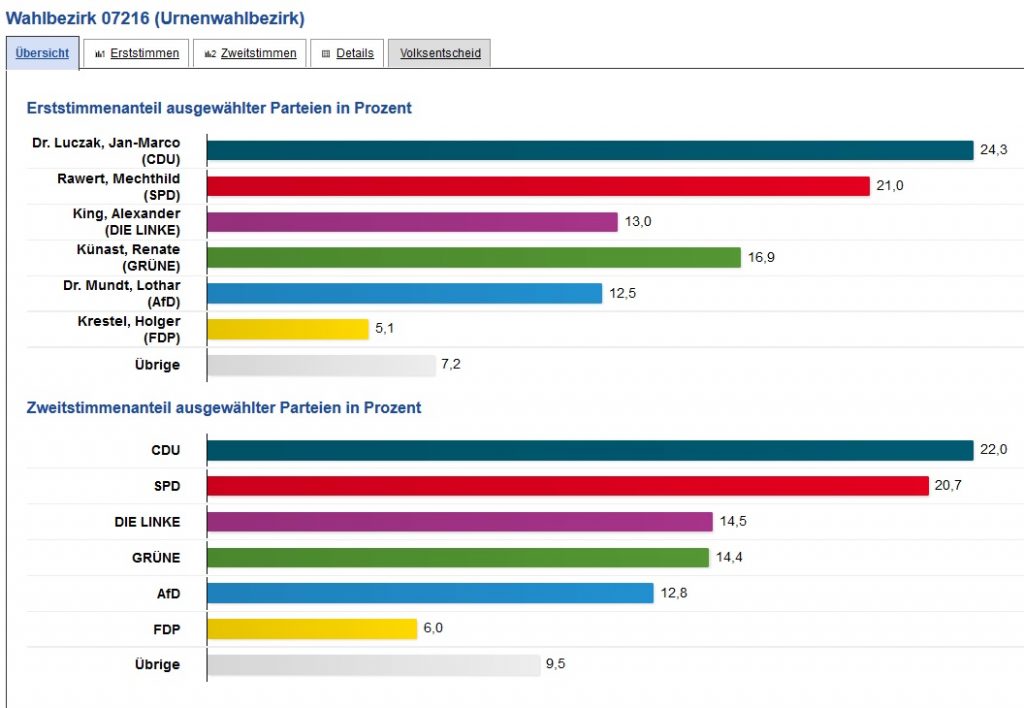Screen dimensions: 1024x708
Task: Click the value 14,4 for GRÜNE
Action: click(x=729, y=557)
